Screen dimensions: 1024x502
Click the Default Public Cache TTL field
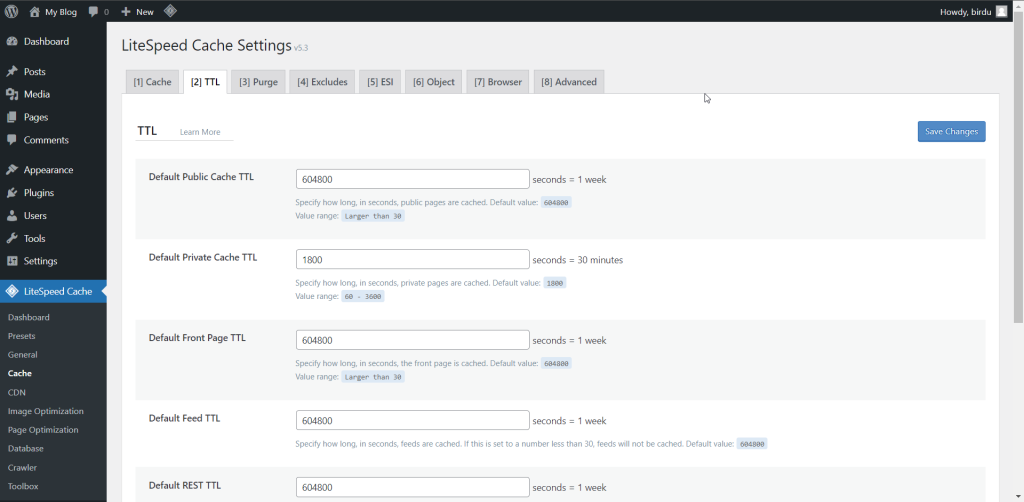tap(413, 179)
